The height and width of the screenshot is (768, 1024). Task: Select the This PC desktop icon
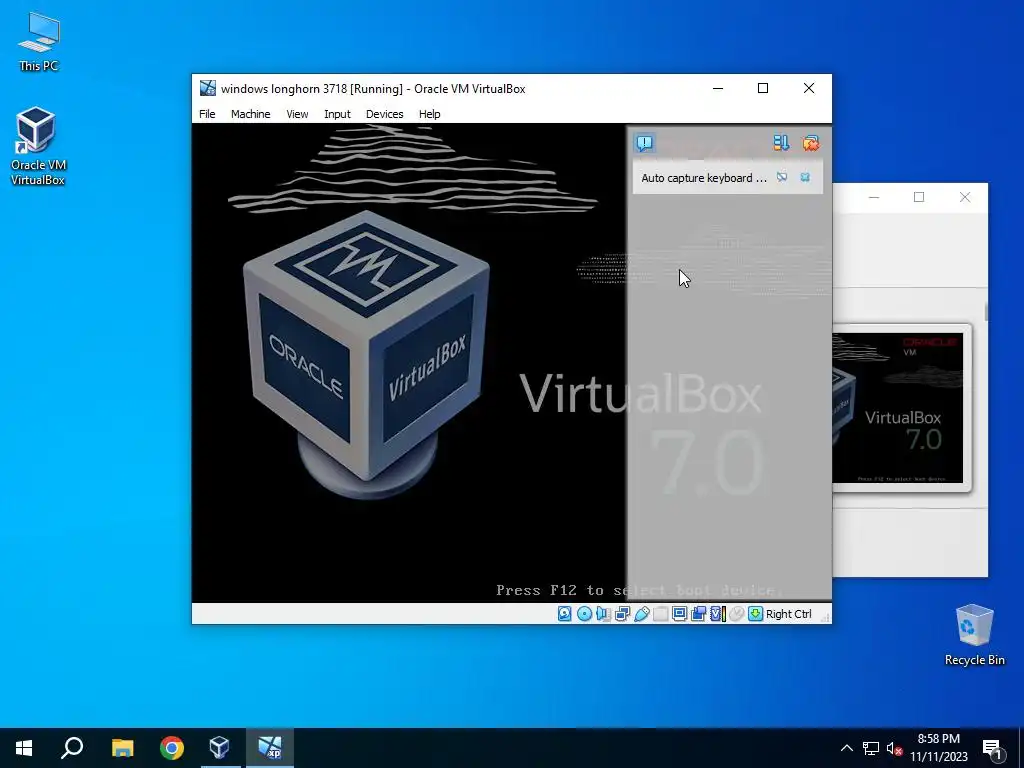(39, 42)
